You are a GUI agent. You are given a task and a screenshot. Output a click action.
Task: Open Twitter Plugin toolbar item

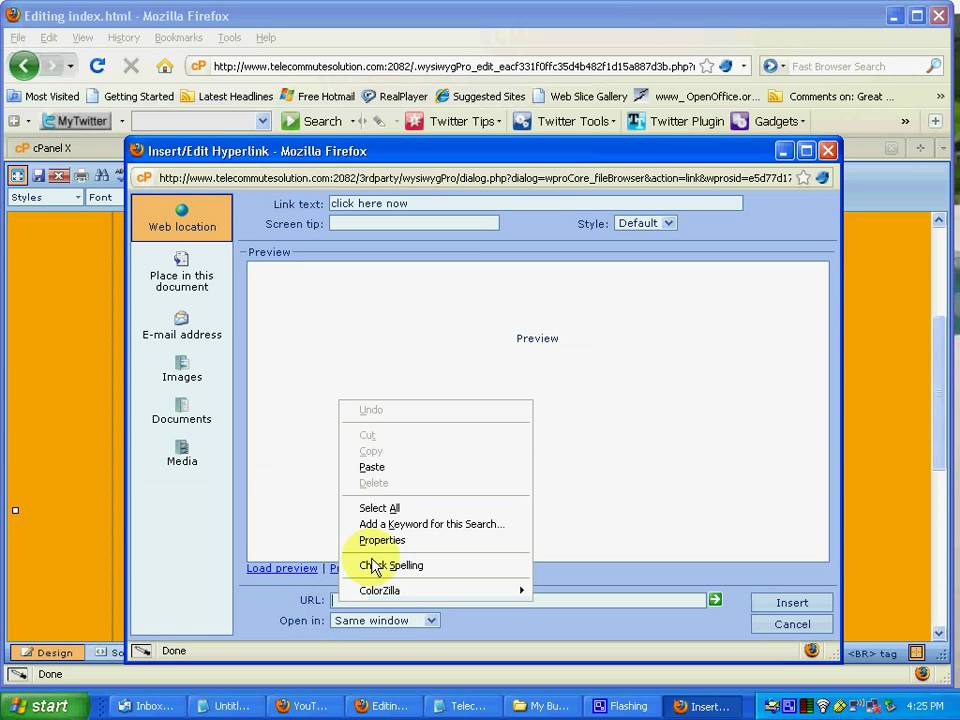(x=675, y=121)
